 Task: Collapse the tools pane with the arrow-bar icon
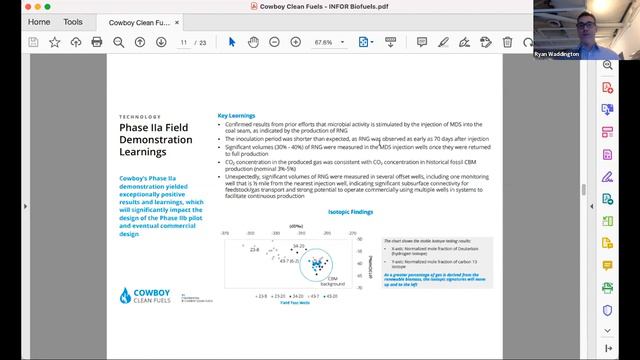pyautogui.click(x=608, y=348)
